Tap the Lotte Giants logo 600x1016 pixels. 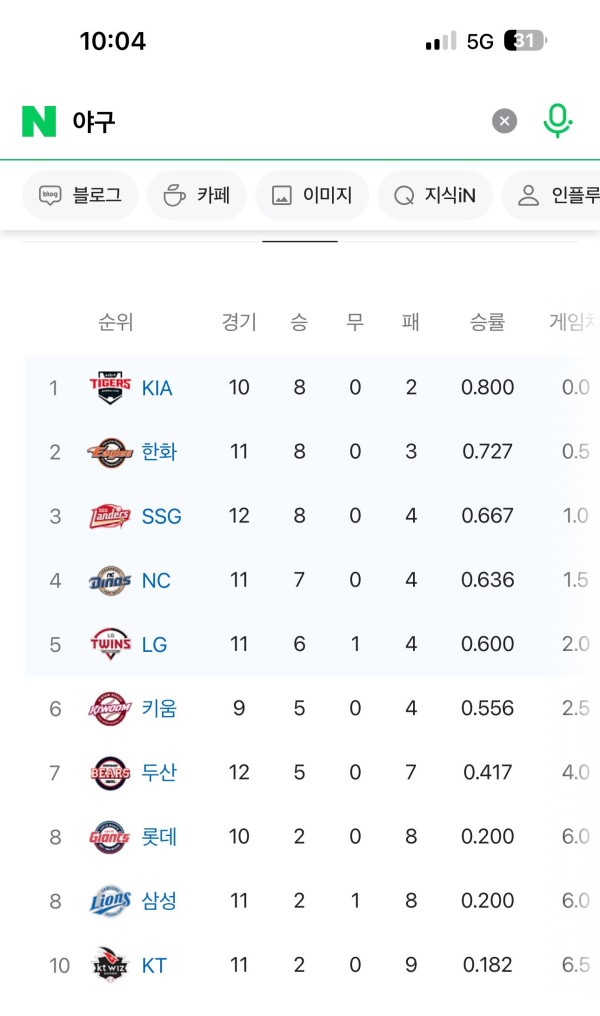(x=110, y=837)
